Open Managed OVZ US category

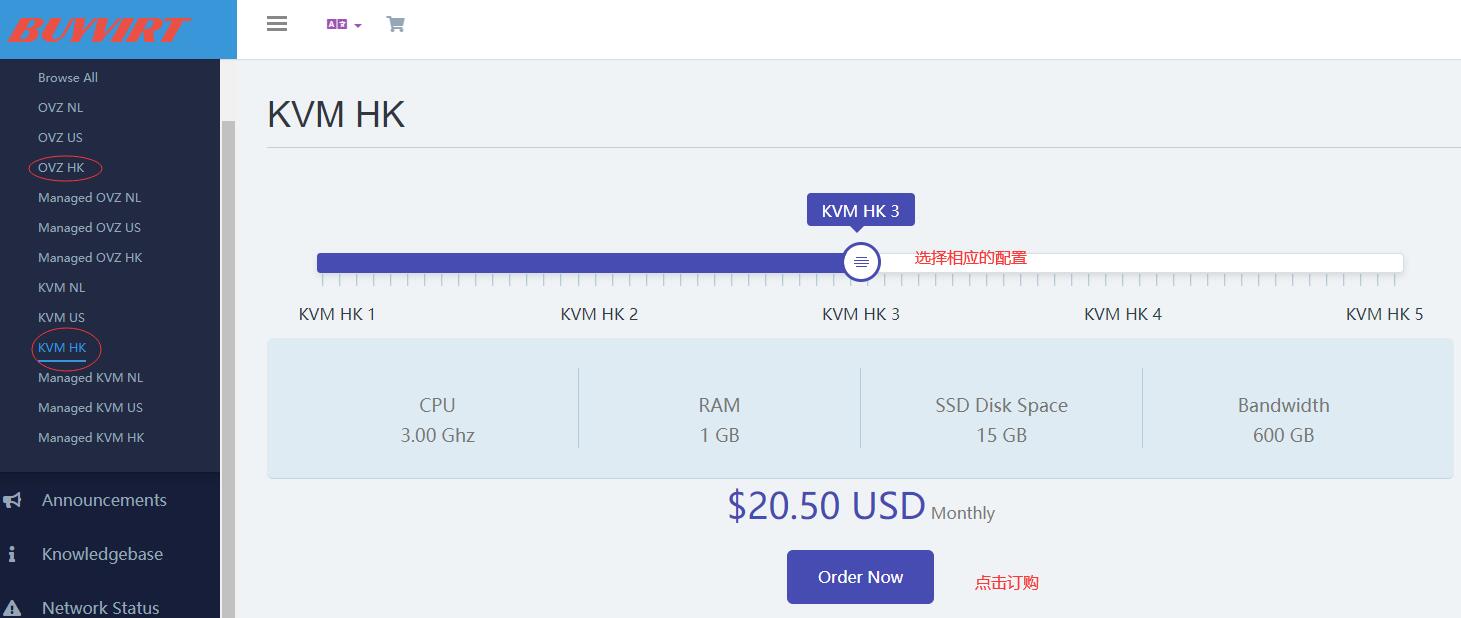(89, 227)
